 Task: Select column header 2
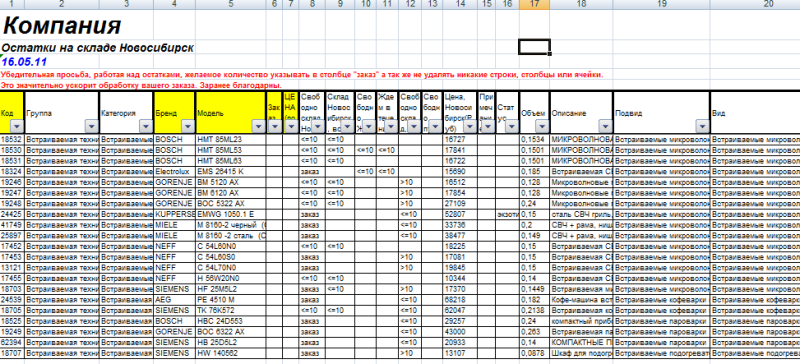click(61, 4)
